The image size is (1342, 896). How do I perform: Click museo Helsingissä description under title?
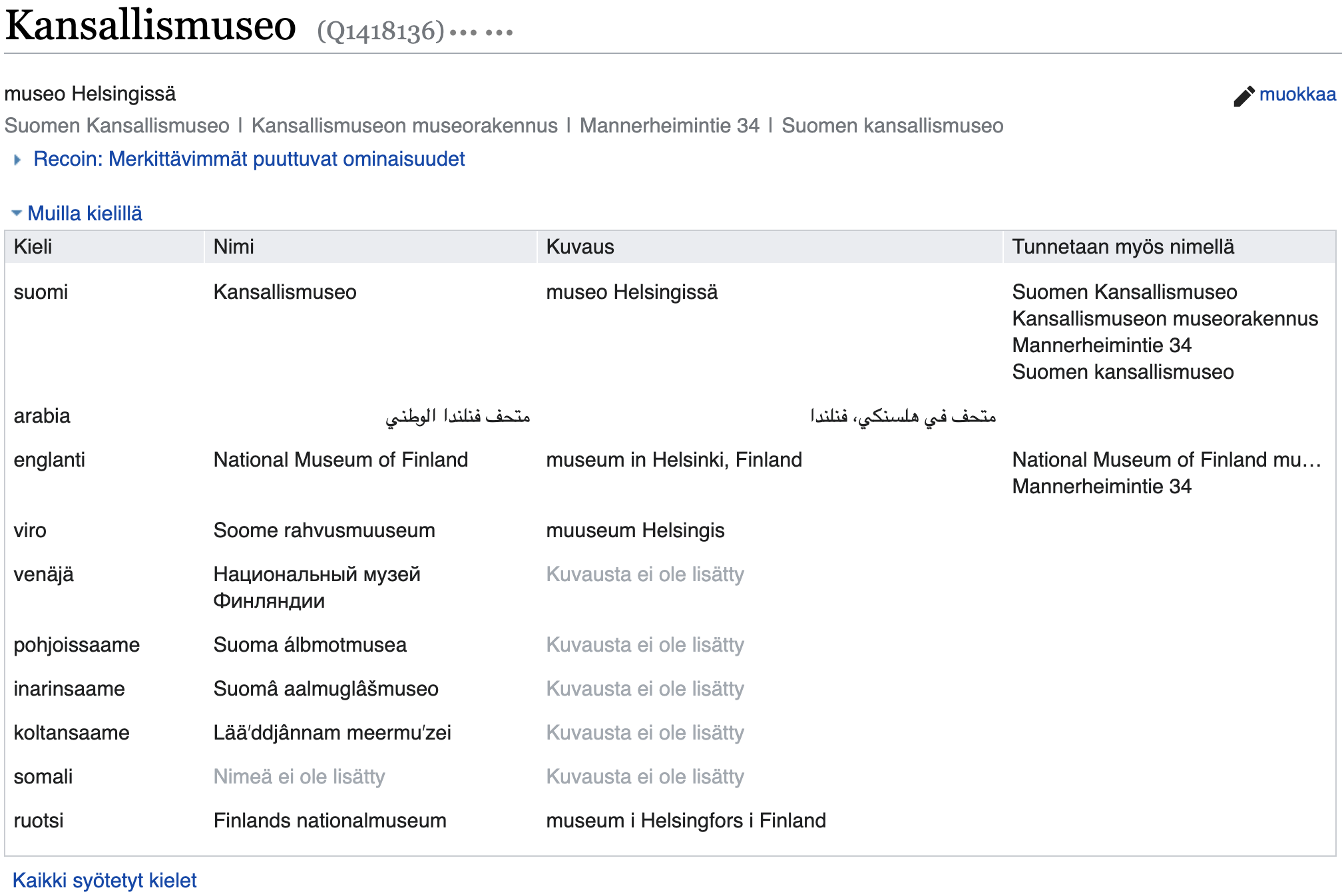pos(90,94)
